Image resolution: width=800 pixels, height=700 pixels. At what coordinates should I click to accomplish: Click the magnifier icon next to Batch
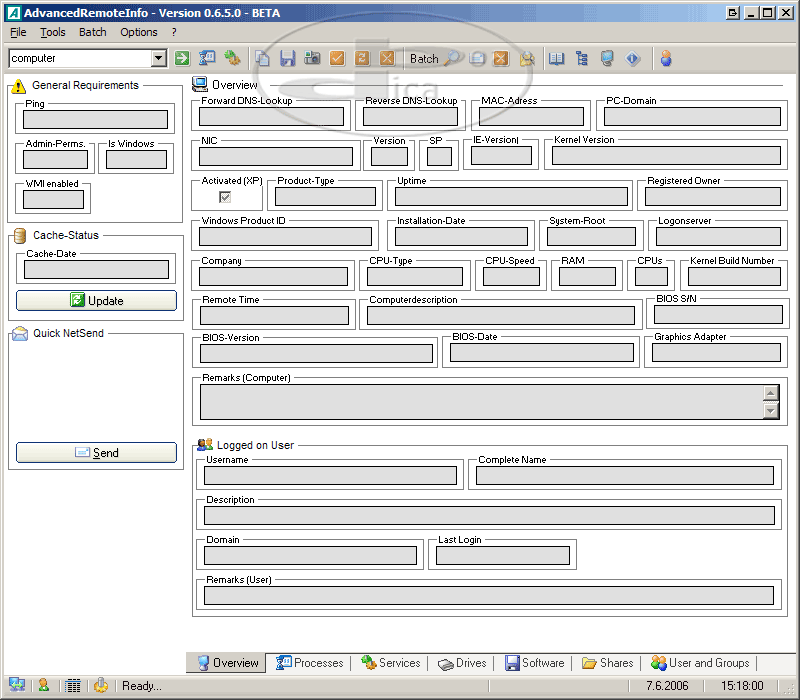453,59
